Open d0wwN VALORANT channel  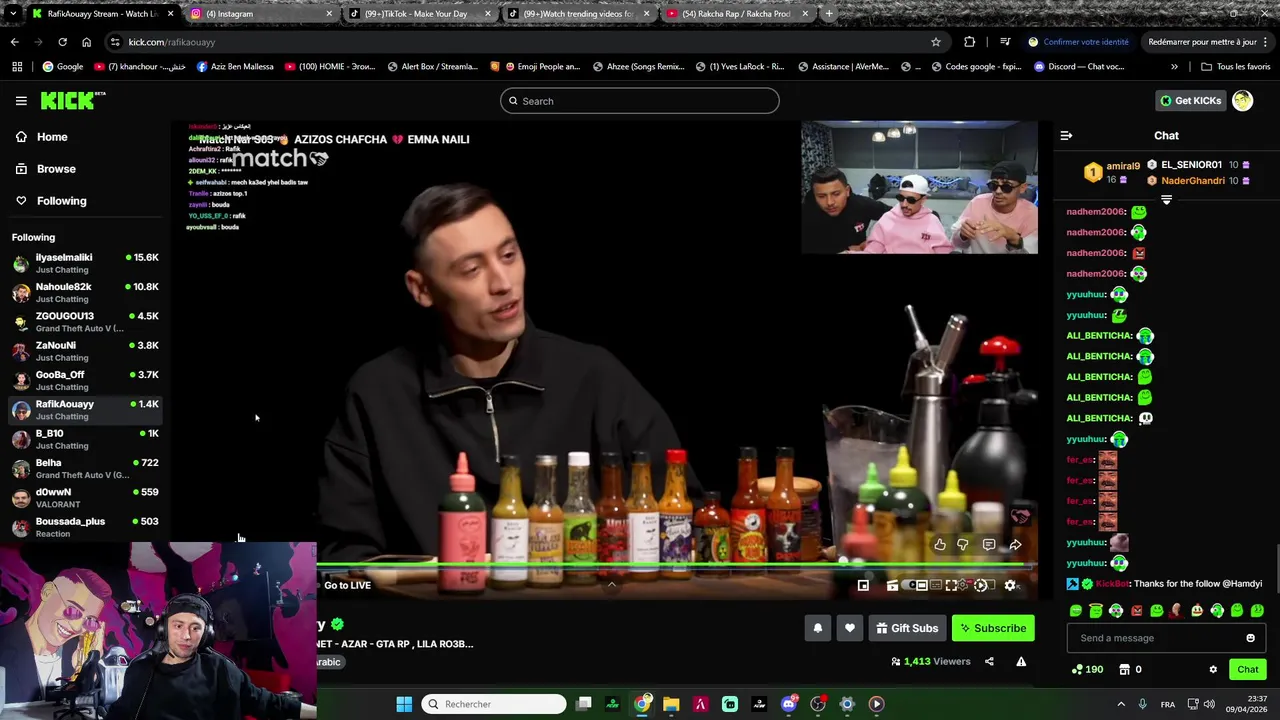click(x=85, y=498)
